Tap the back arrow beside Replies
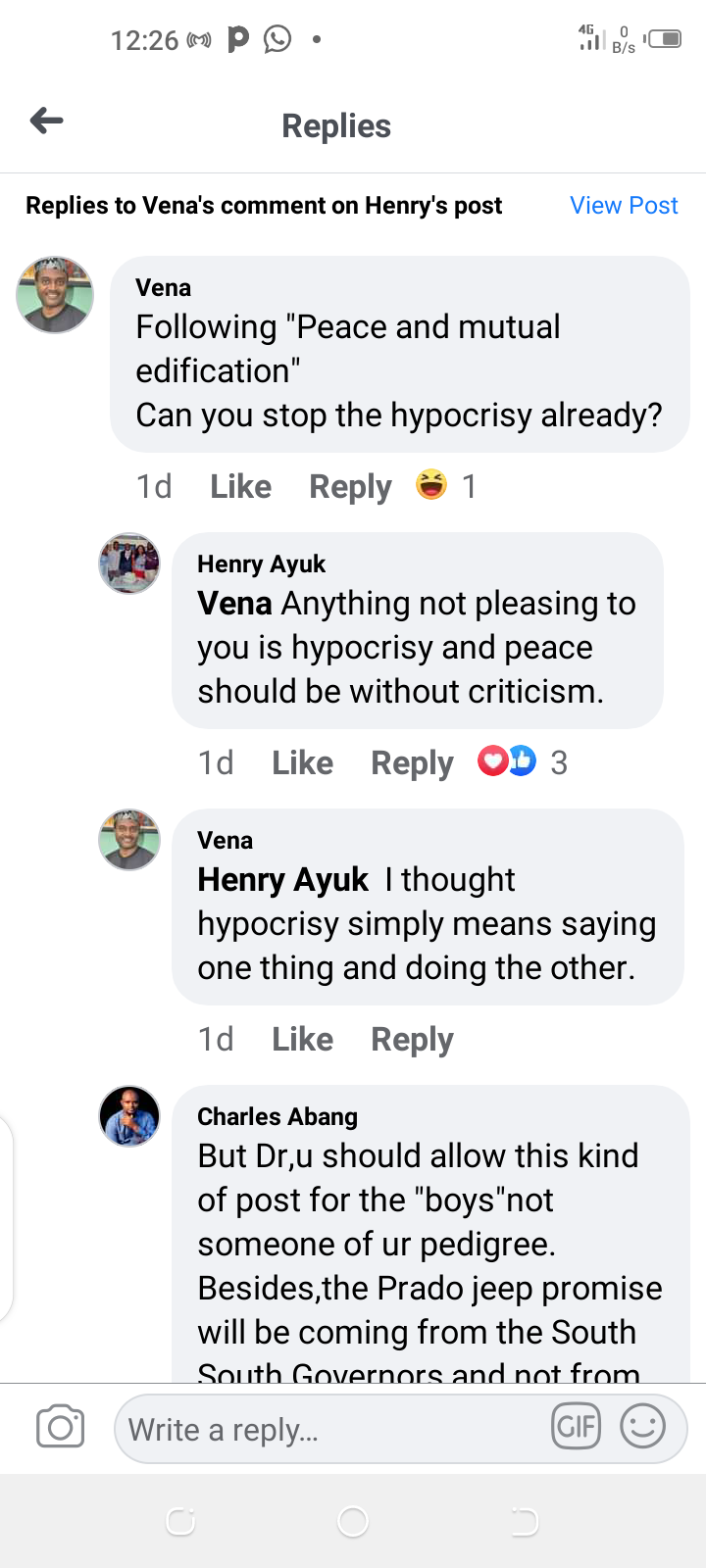706x1568 pixels. (46, 122)
